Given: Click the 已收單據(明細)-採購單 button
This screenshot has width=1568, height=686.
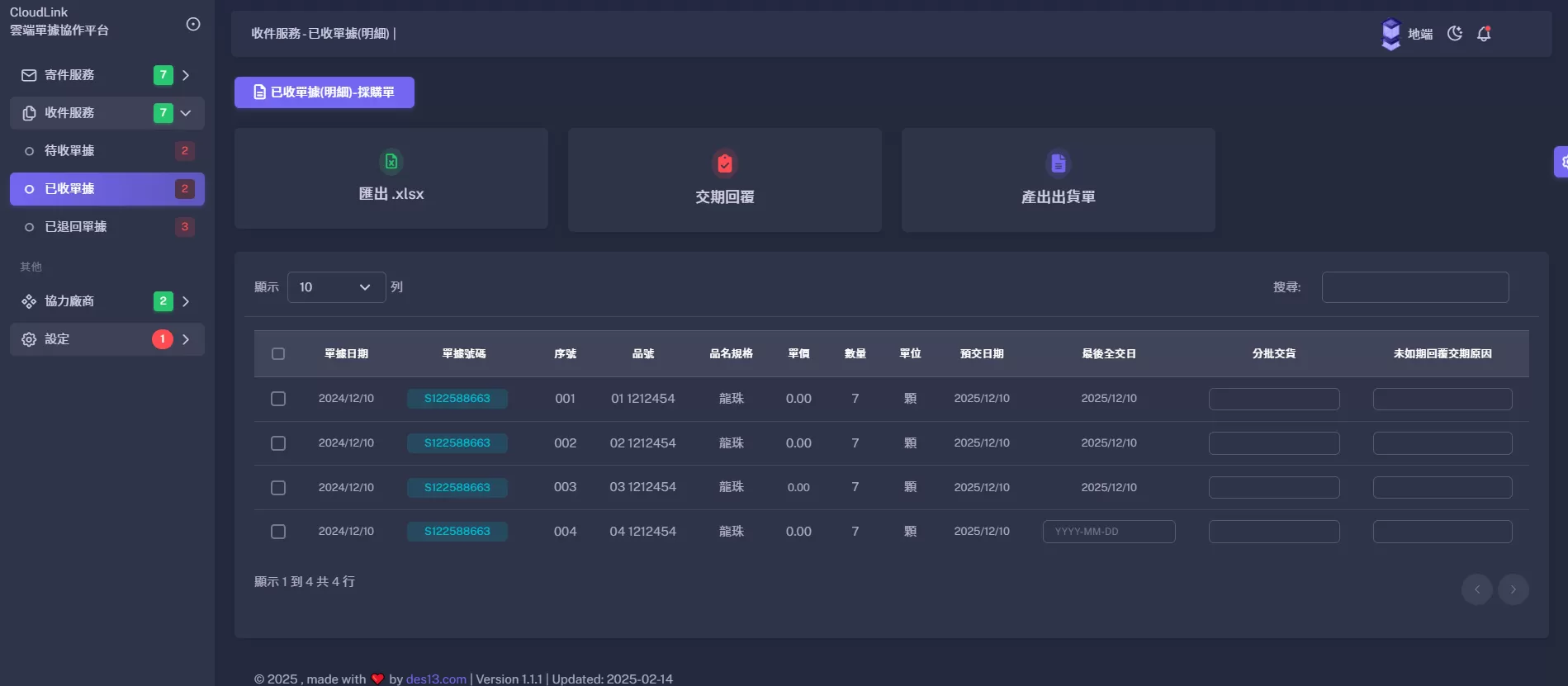Looking at the screenshot, I should coord(324,92).
